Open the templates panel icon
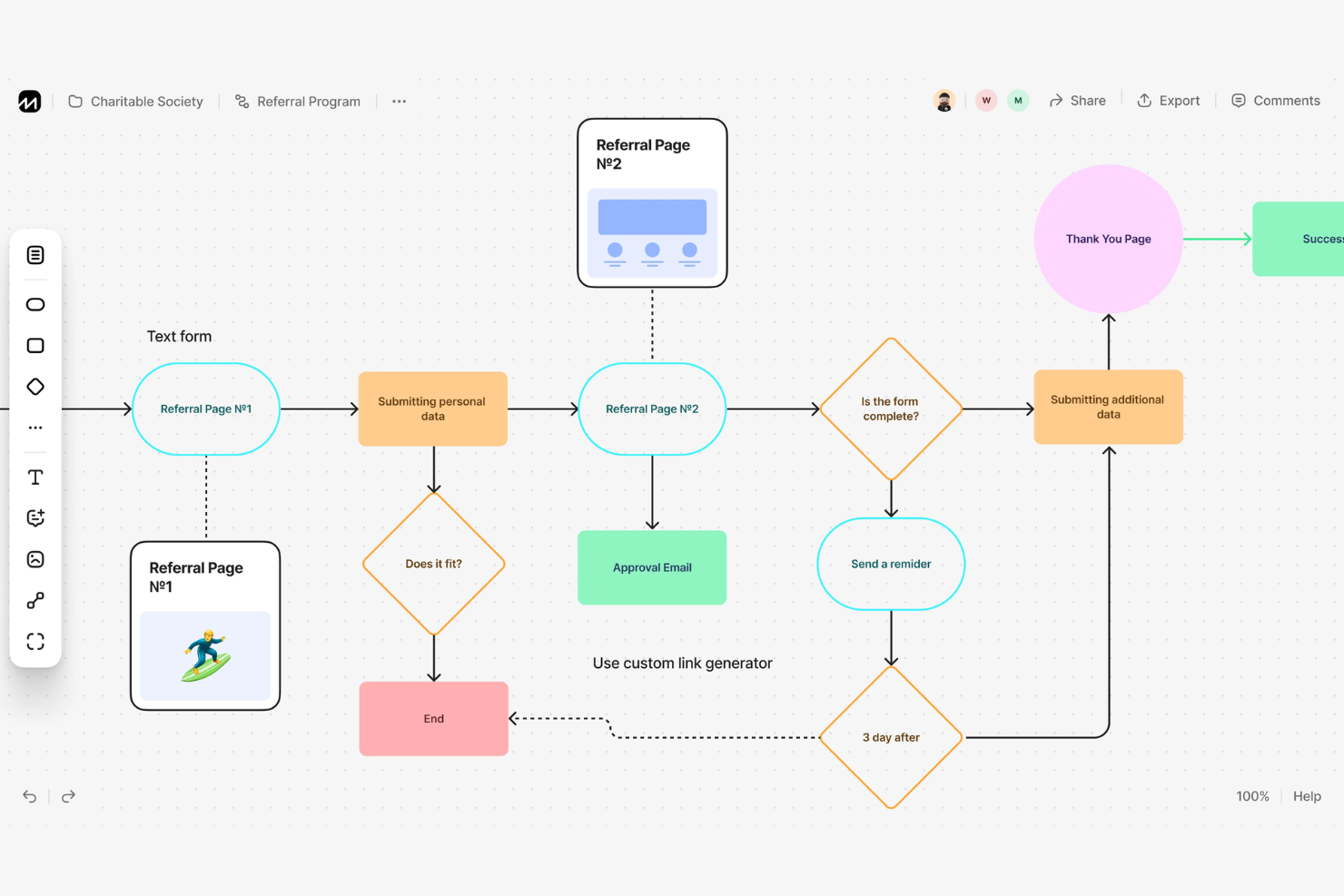Viewport: 1344px width, 896px height. (x=35, y=254)
